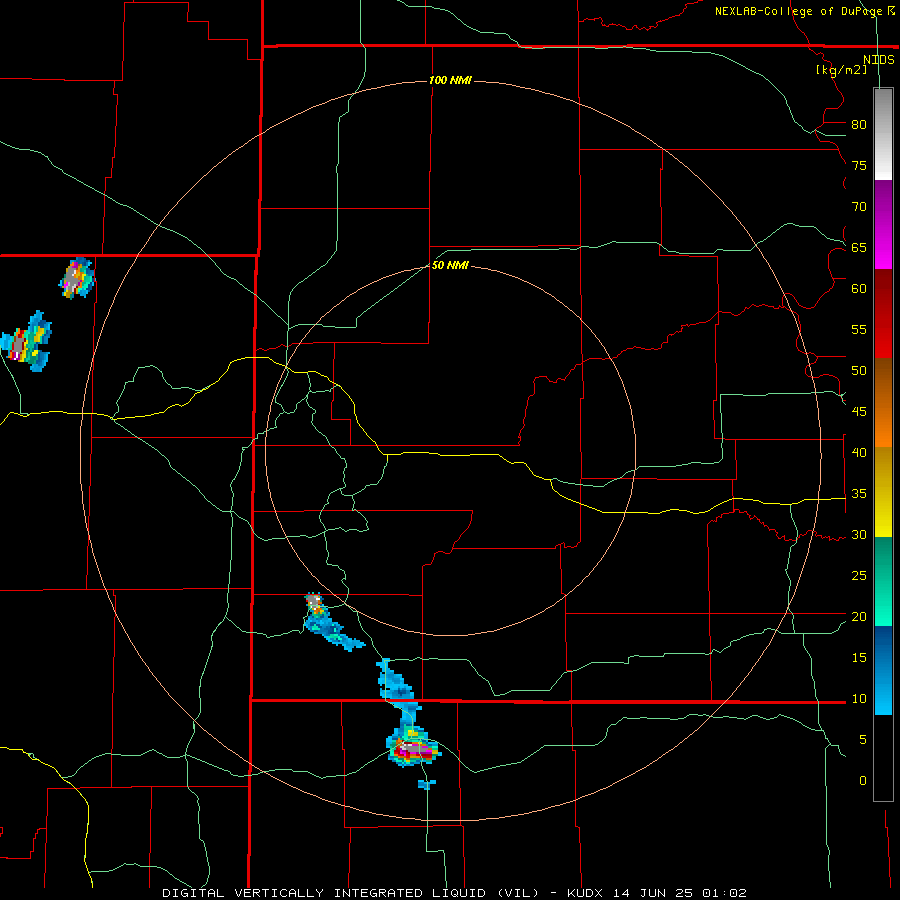Click the 25 value on the color scale
The width and height of the screenshot is (900, 900).
click(859, 576)
